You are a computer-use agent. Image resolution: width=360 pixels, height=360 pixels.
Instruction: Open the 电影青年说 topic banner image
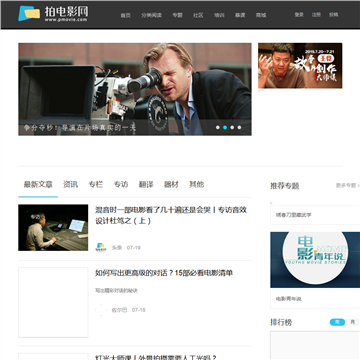(x=315, y=260)
